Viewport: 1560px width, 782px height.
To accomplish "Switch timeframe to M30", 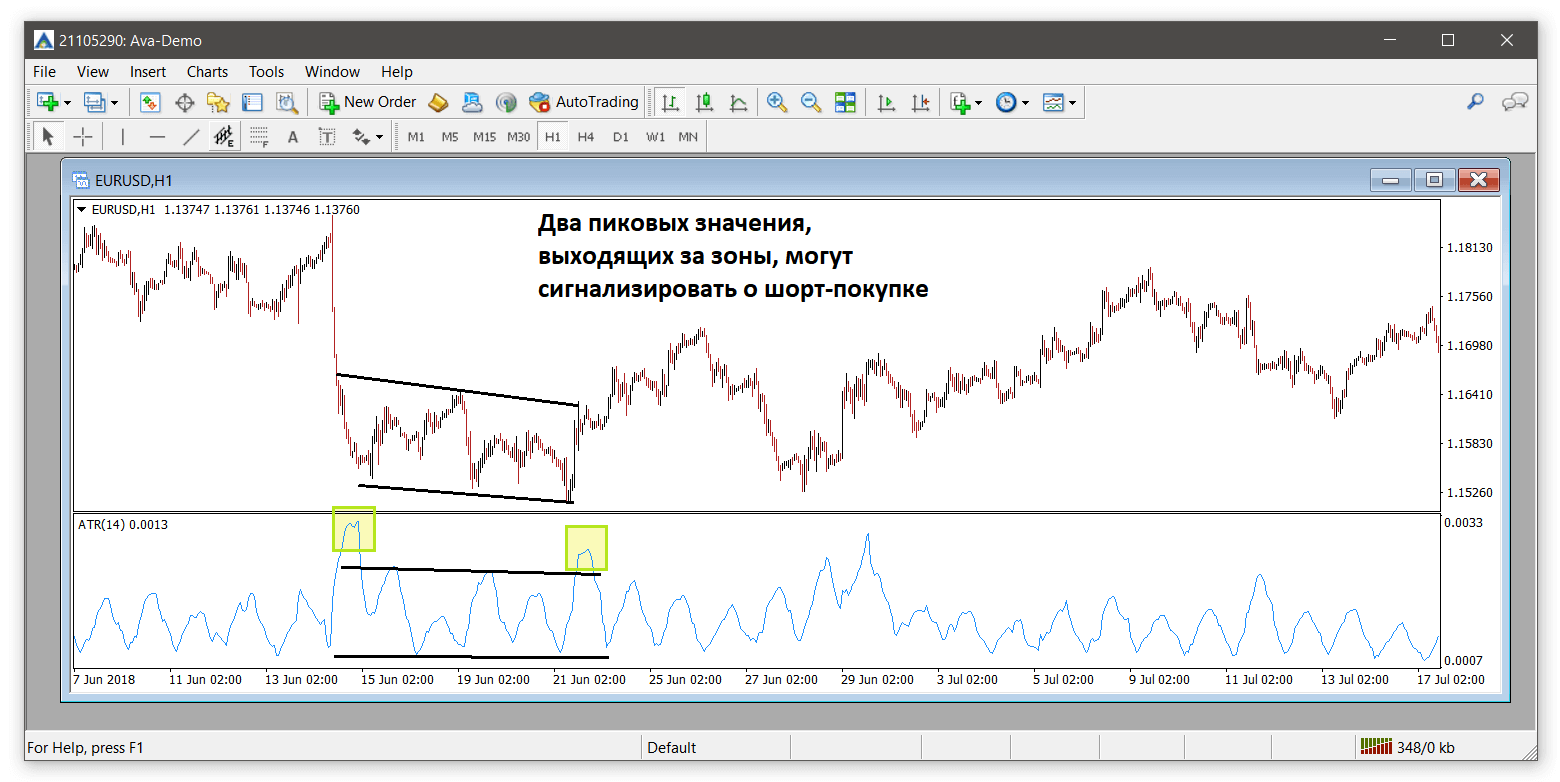I will click(518, 137).
